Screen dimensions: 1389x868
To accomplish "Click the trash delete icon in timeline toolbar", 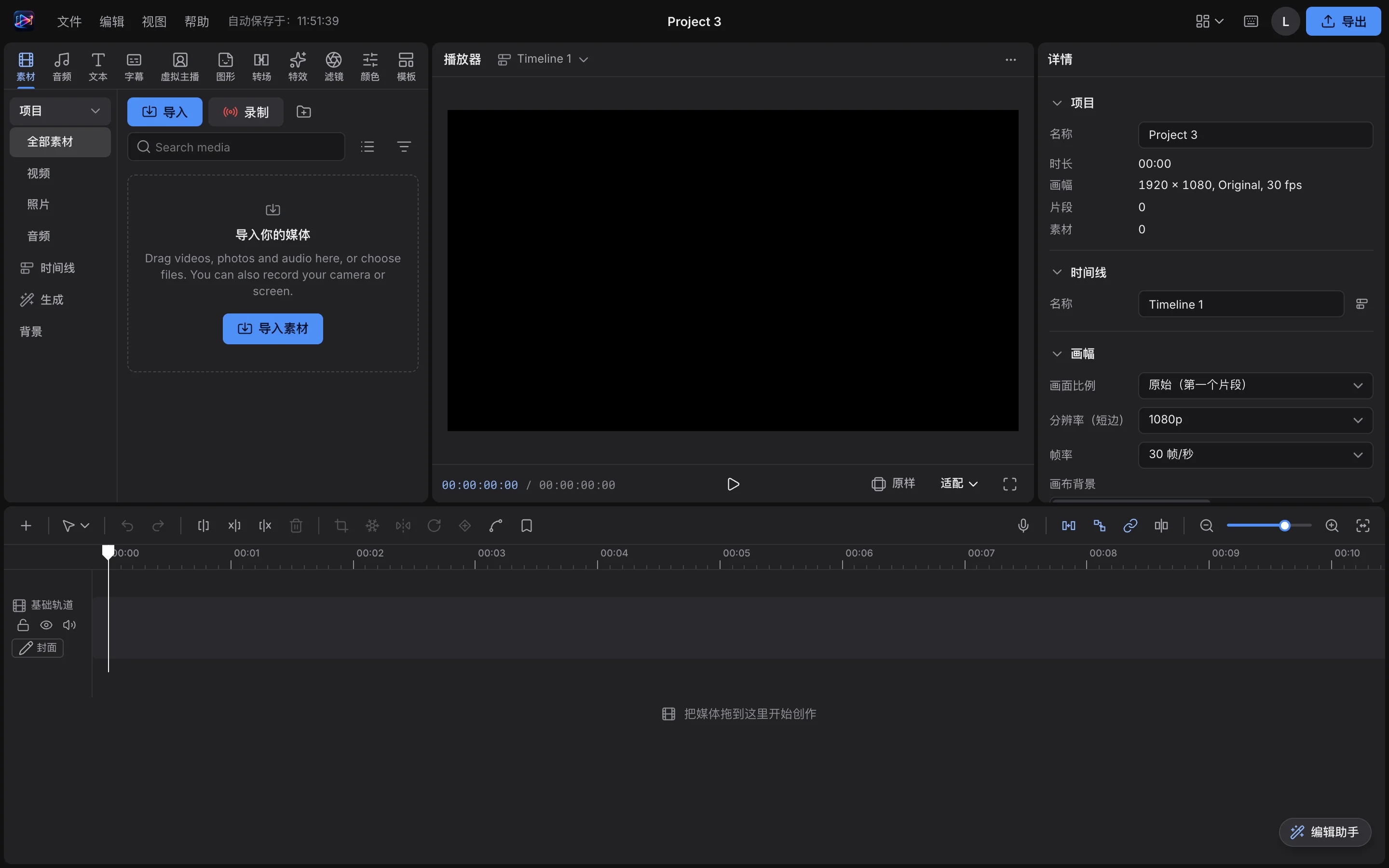I will (x=296, y=525).
